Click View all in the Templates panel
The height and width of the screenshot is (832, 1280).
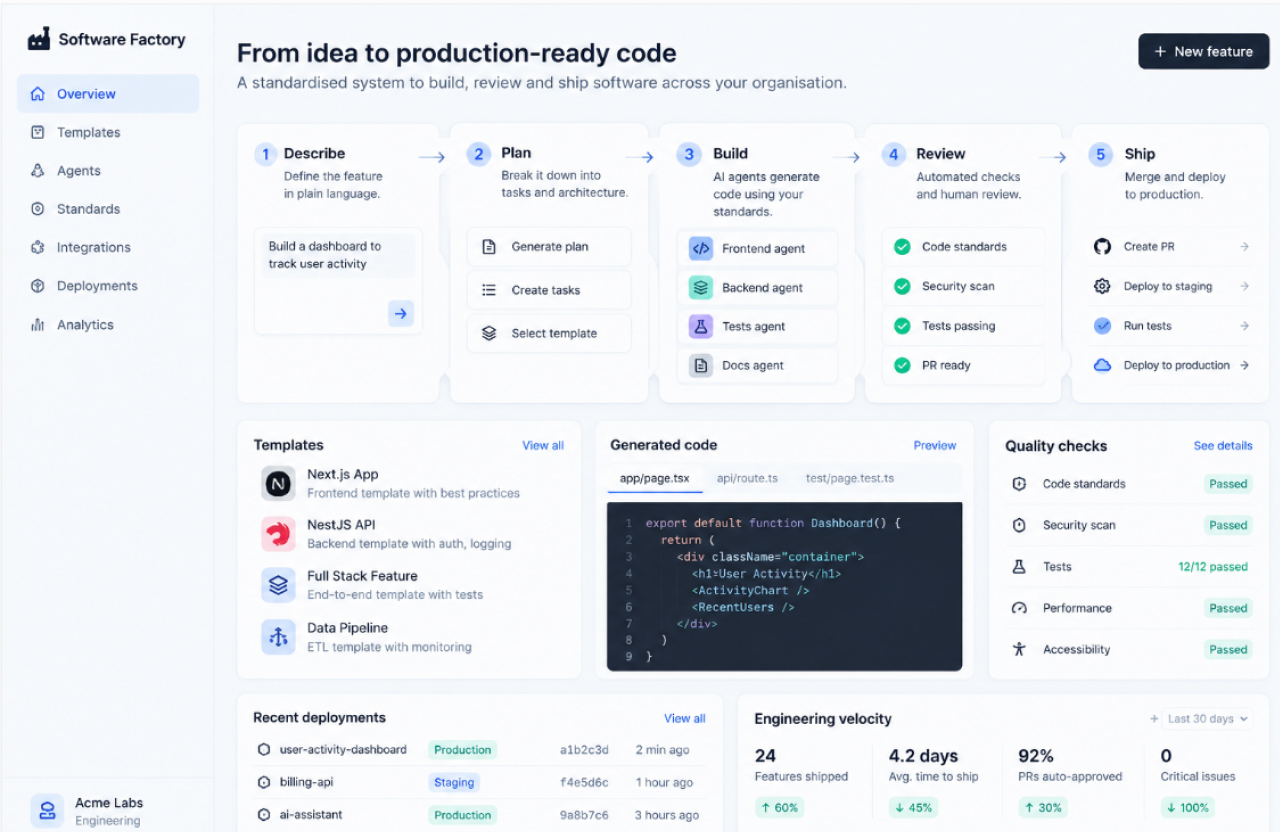[543, 446]
